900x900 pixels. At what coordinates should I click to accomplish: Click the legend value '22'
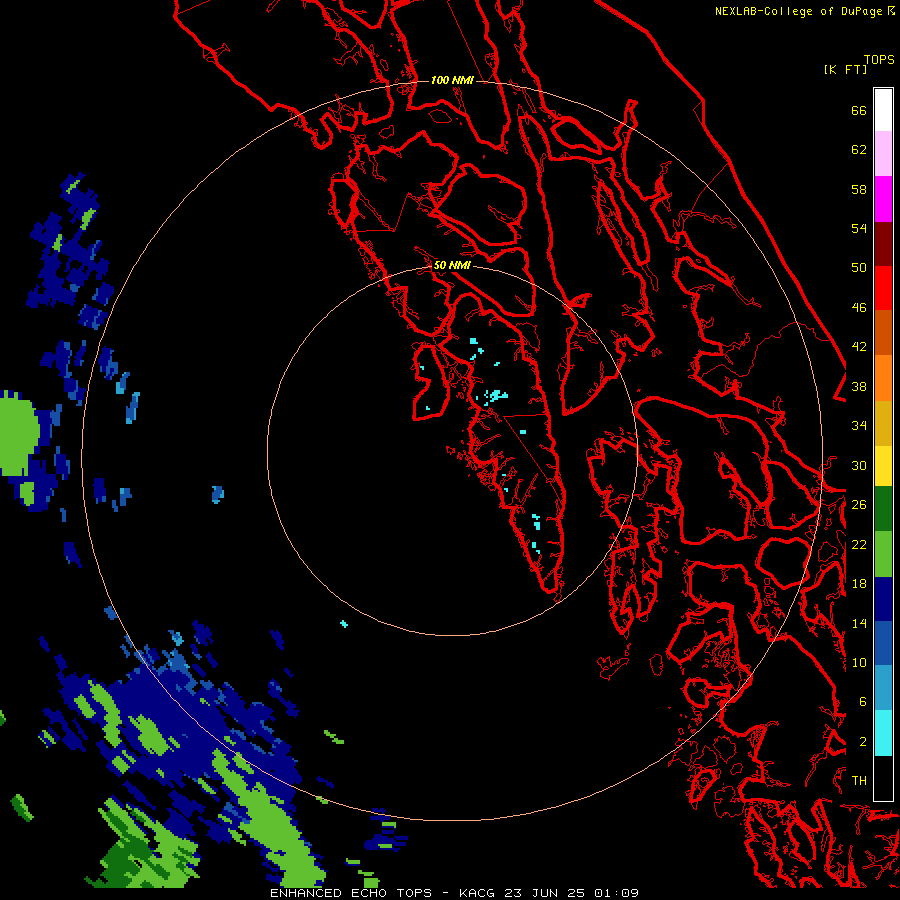[x=859, y=544]
